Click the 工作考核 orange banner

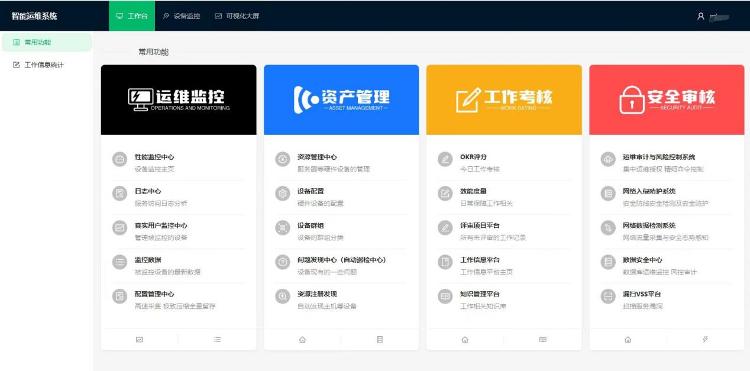tap(504, 100)
